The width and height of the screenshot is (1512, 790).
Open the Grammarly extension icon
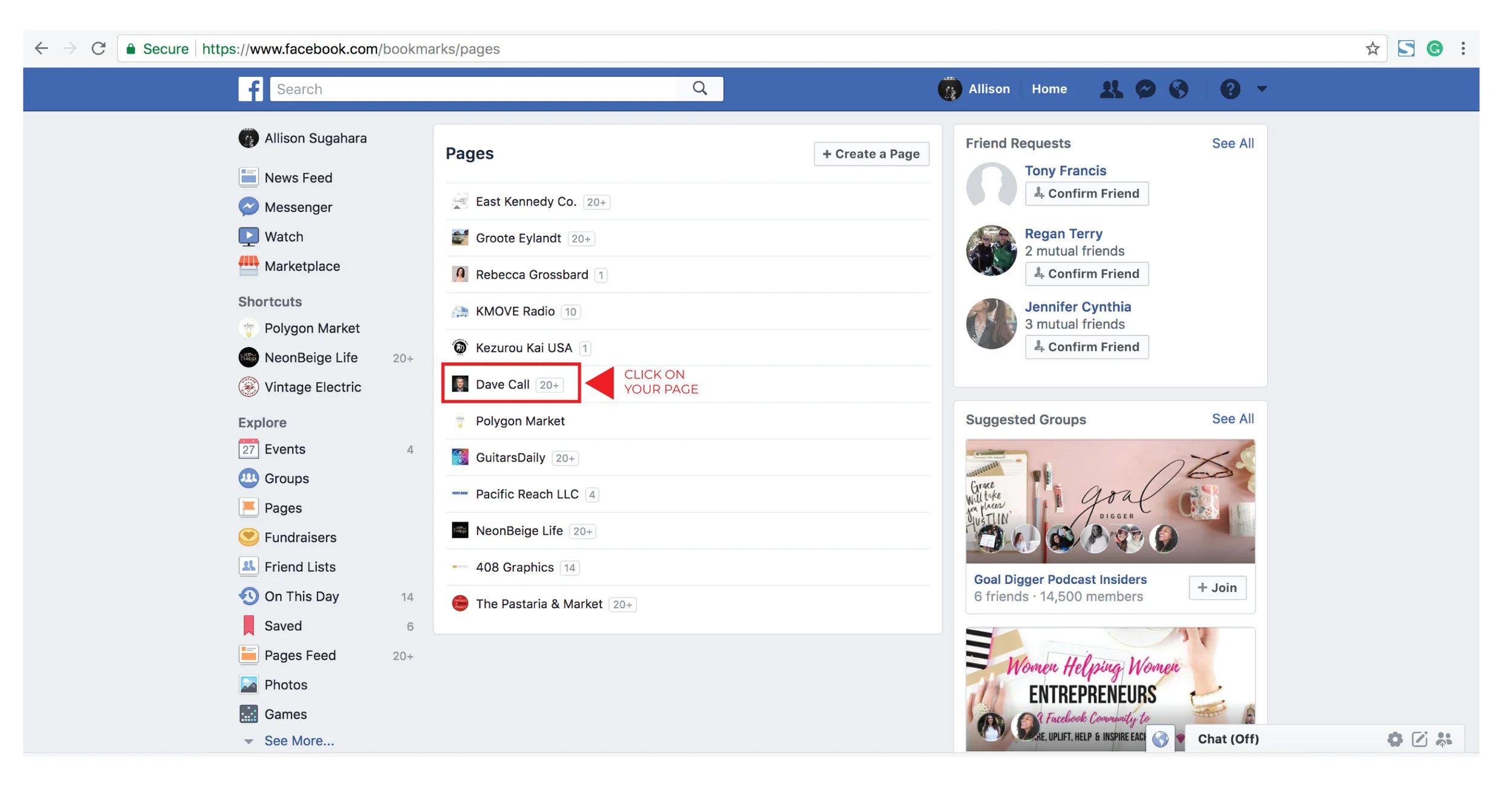1435,48
